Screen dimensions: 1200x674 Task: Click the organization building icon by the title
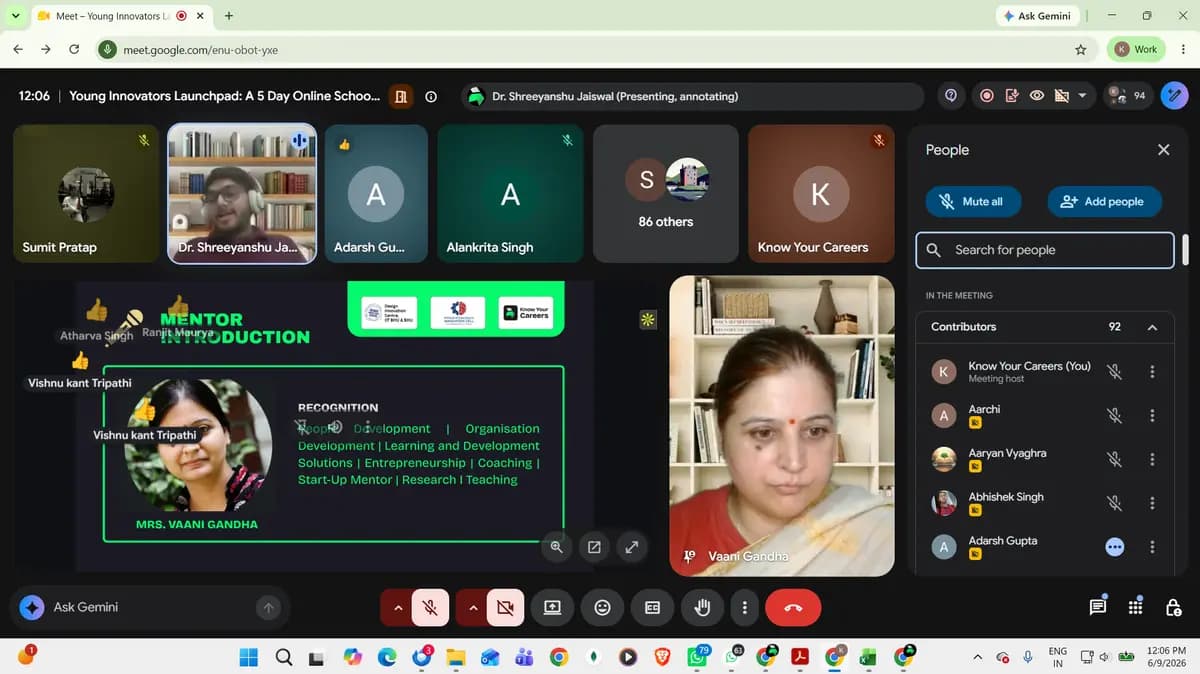pyautogui.click(x=401, y=97)
